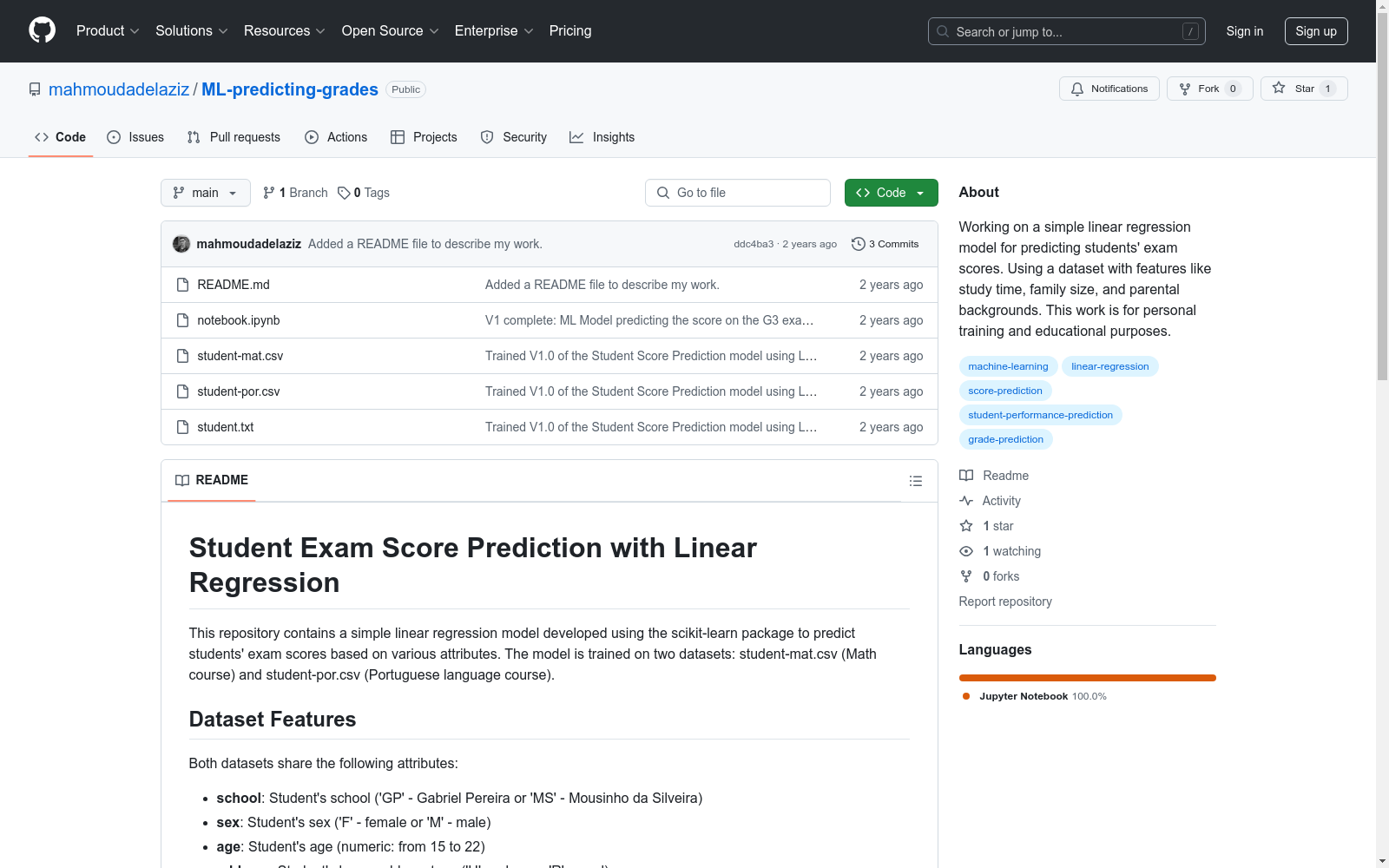
Task: Click mahmoudadelaziz avatar in commit row
Action: point(181,244)
